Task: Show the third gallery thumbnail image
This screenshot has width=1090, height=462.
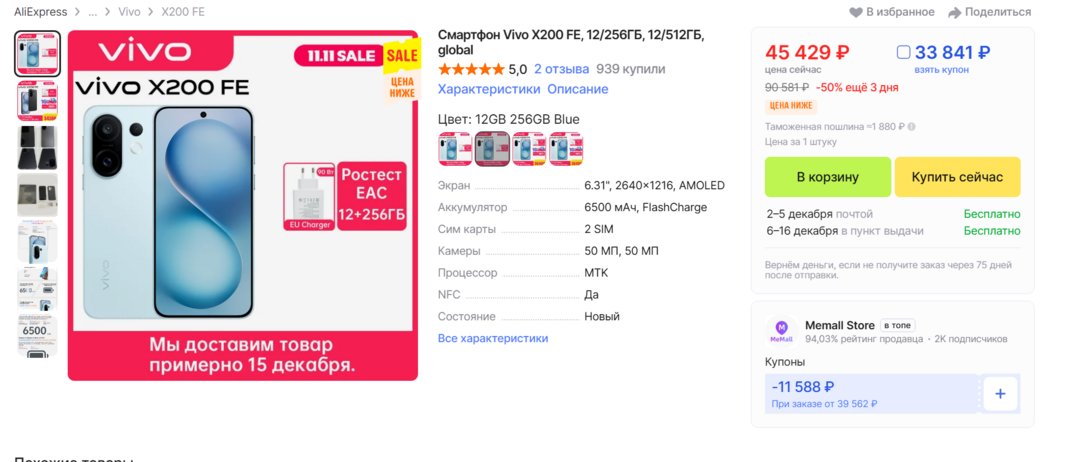Action: click(x=37, y=147)
